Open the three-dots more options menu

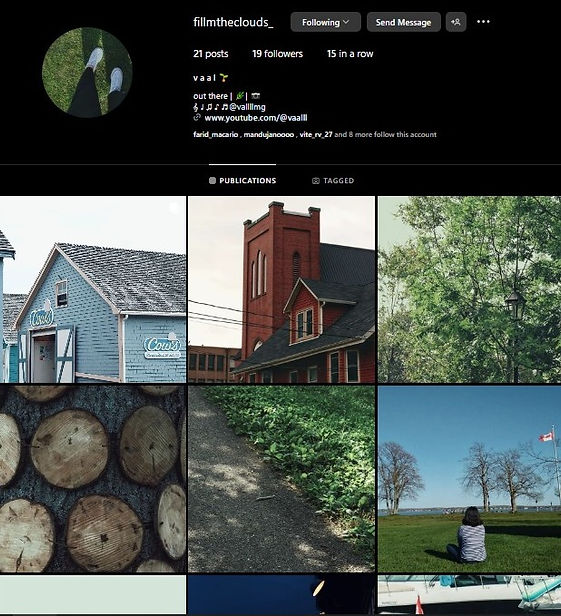click(483, 22)
